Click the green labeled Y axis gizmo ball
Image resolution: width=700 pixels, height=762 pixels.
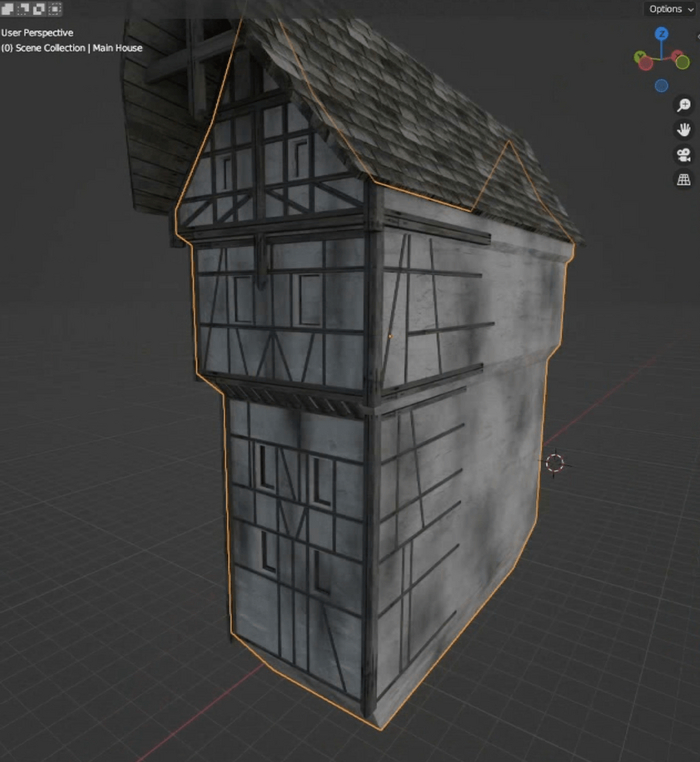point(638,56)
